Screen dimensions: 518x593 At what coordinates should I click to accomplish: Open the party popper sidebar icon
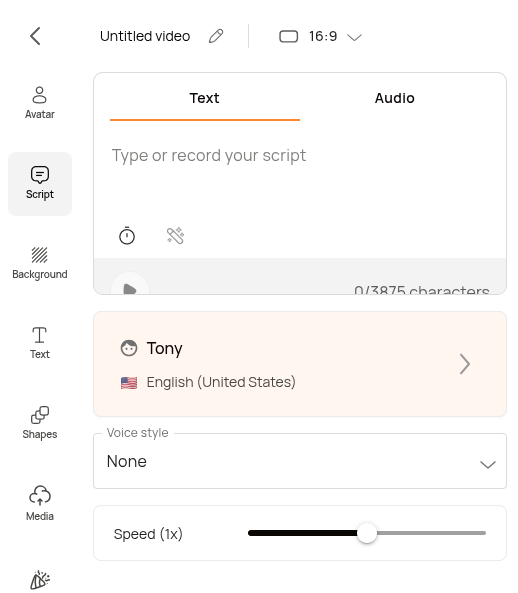(x=40, y=580)
